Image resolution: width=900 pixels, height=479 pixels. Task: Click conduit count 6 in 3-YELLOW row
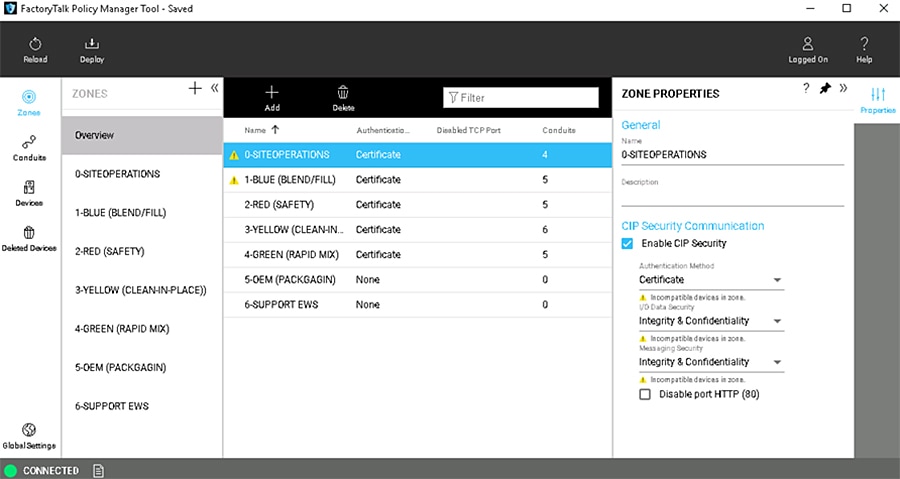545,229
